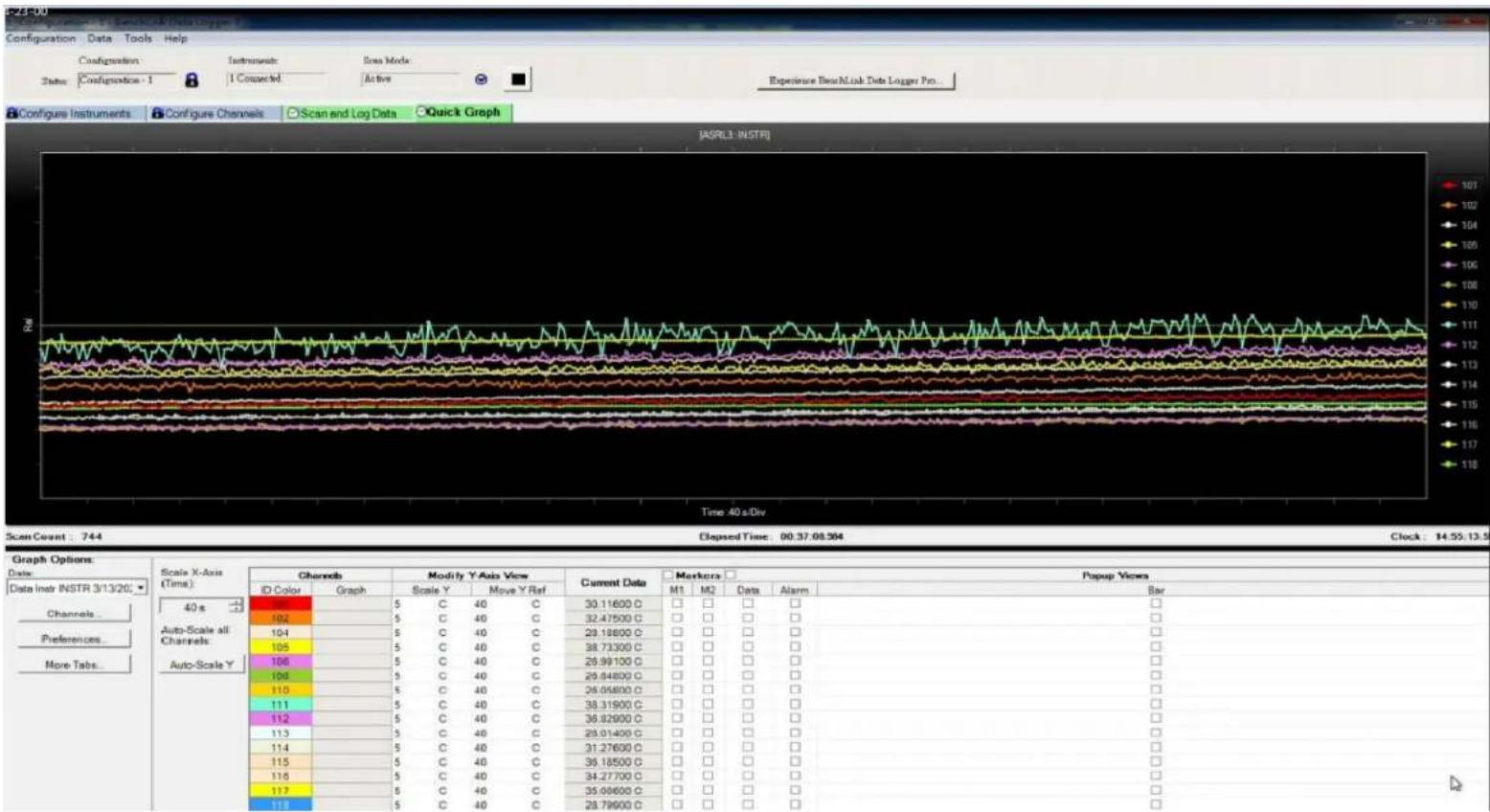Open the Tools menu

click(x=138, y=38)
